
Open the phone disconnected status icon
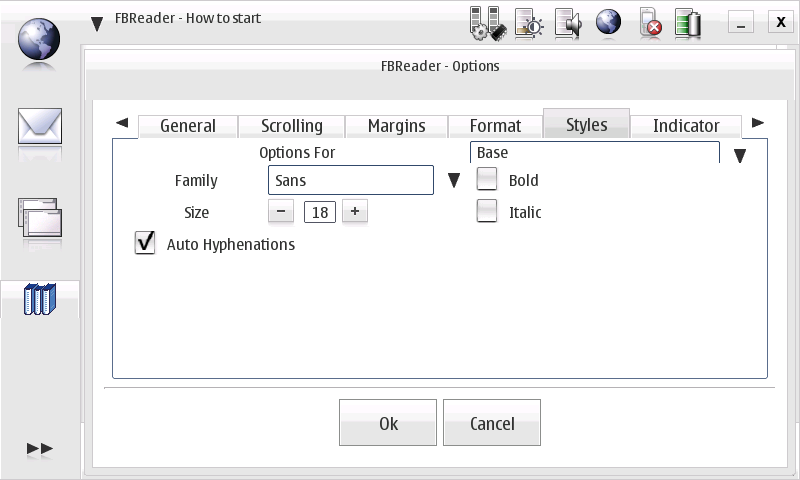point(651,22)
